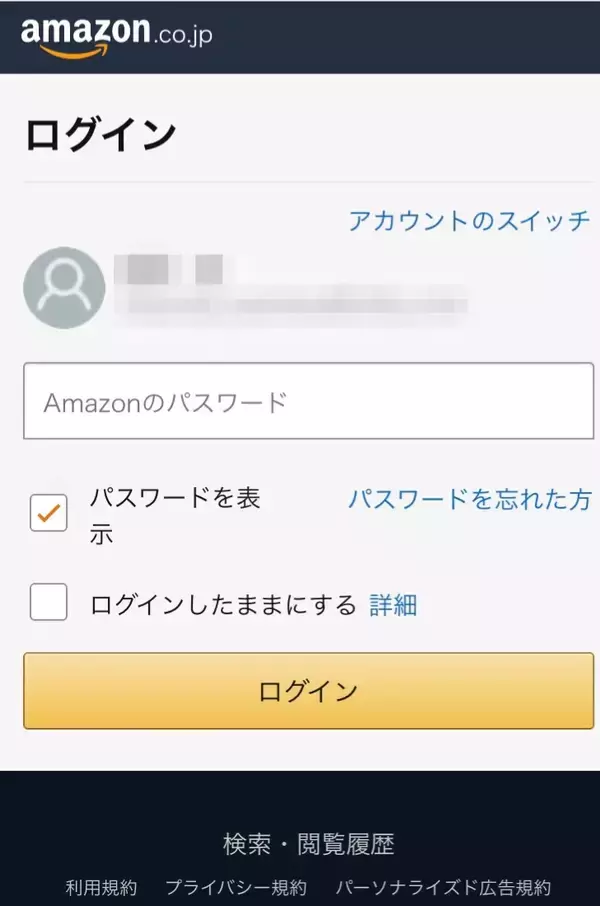Open the 利用規約 footer link
600x906 pixels.
click(x=101, y=887)
